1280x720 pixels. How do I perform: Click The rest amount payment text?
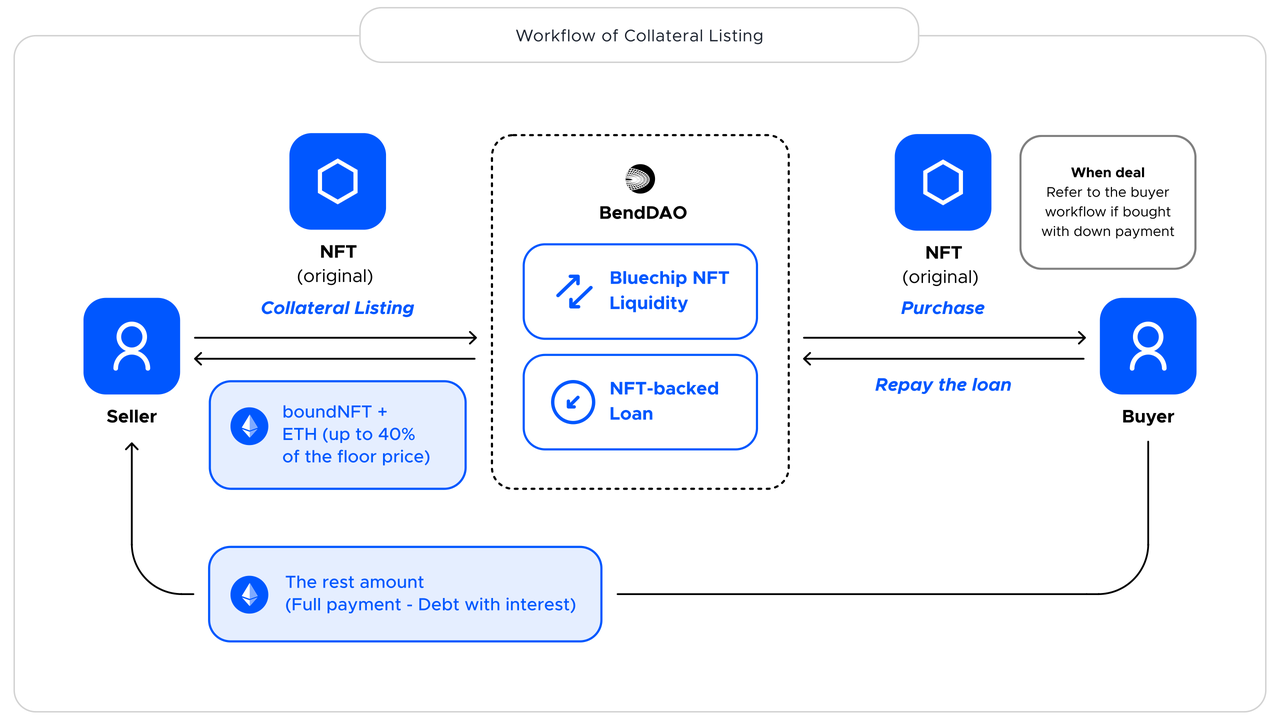tap(430, 593)
